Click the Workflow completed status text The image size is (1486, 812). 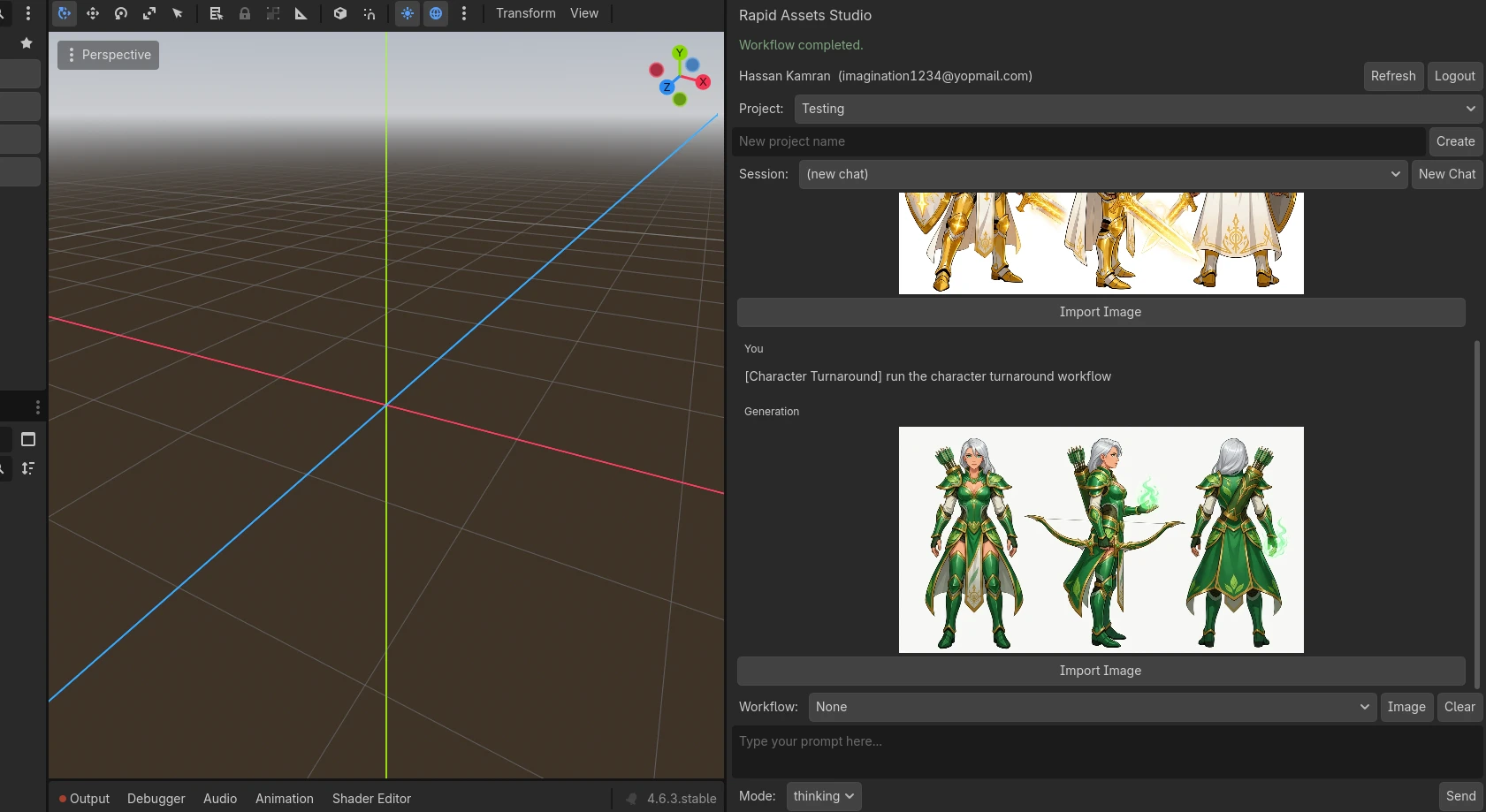click(801, 45)
